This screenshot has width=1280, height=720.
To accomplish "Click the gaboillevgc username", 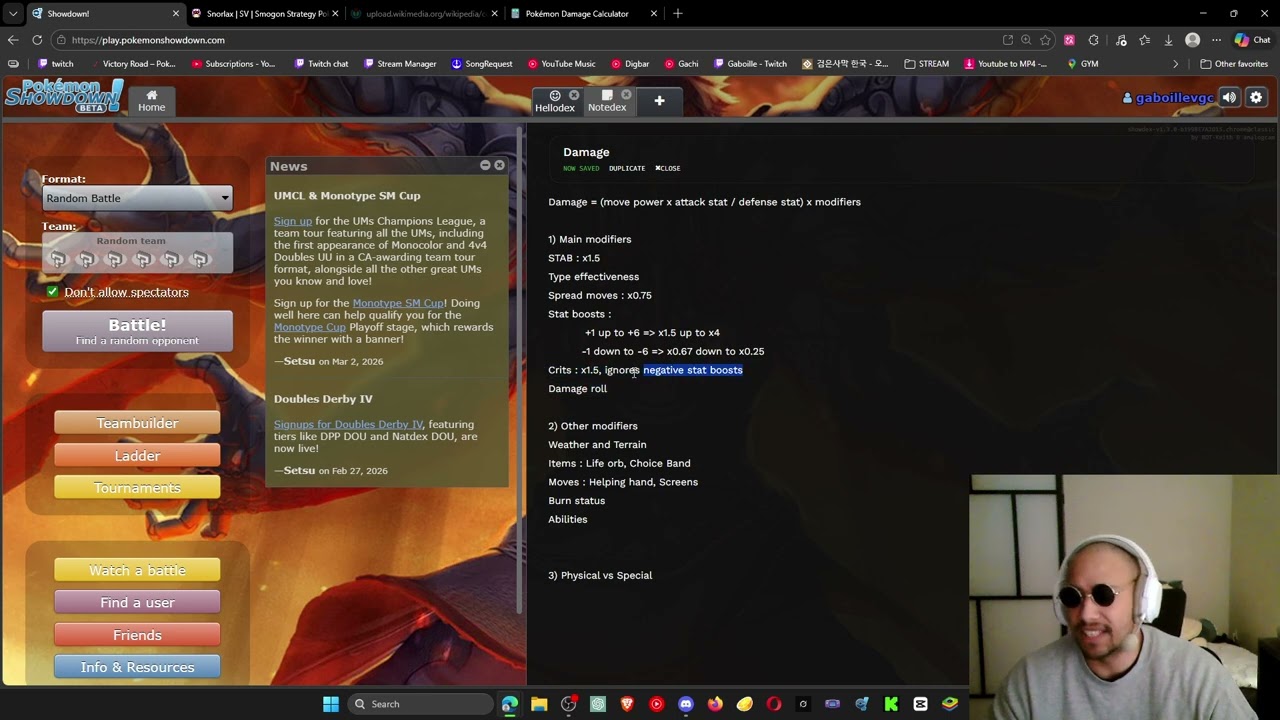I will (1168, 98).
